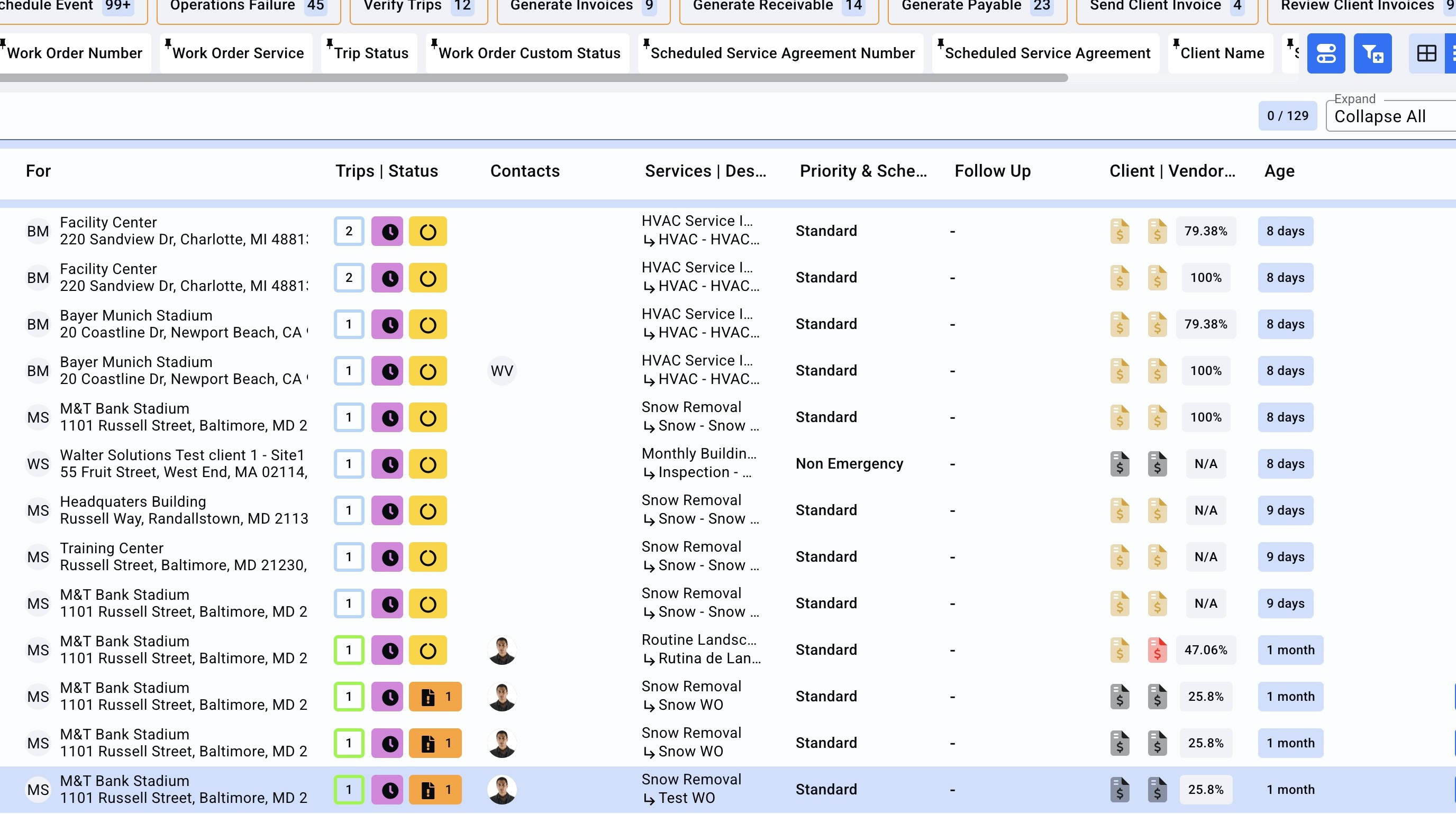
Task: Click the Client Name filter chip
Action: 1222,53
